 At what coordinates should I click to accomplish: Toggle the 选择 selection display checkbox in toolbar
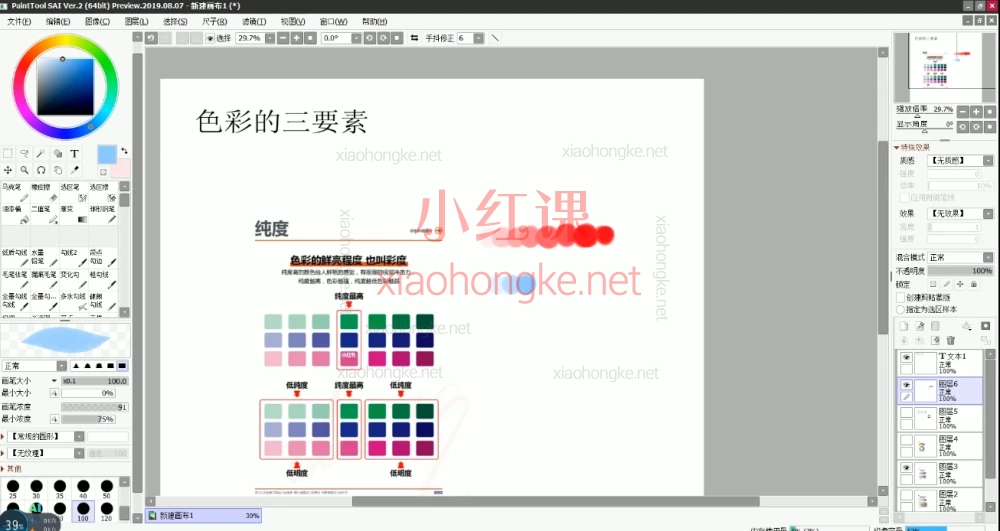209,39
